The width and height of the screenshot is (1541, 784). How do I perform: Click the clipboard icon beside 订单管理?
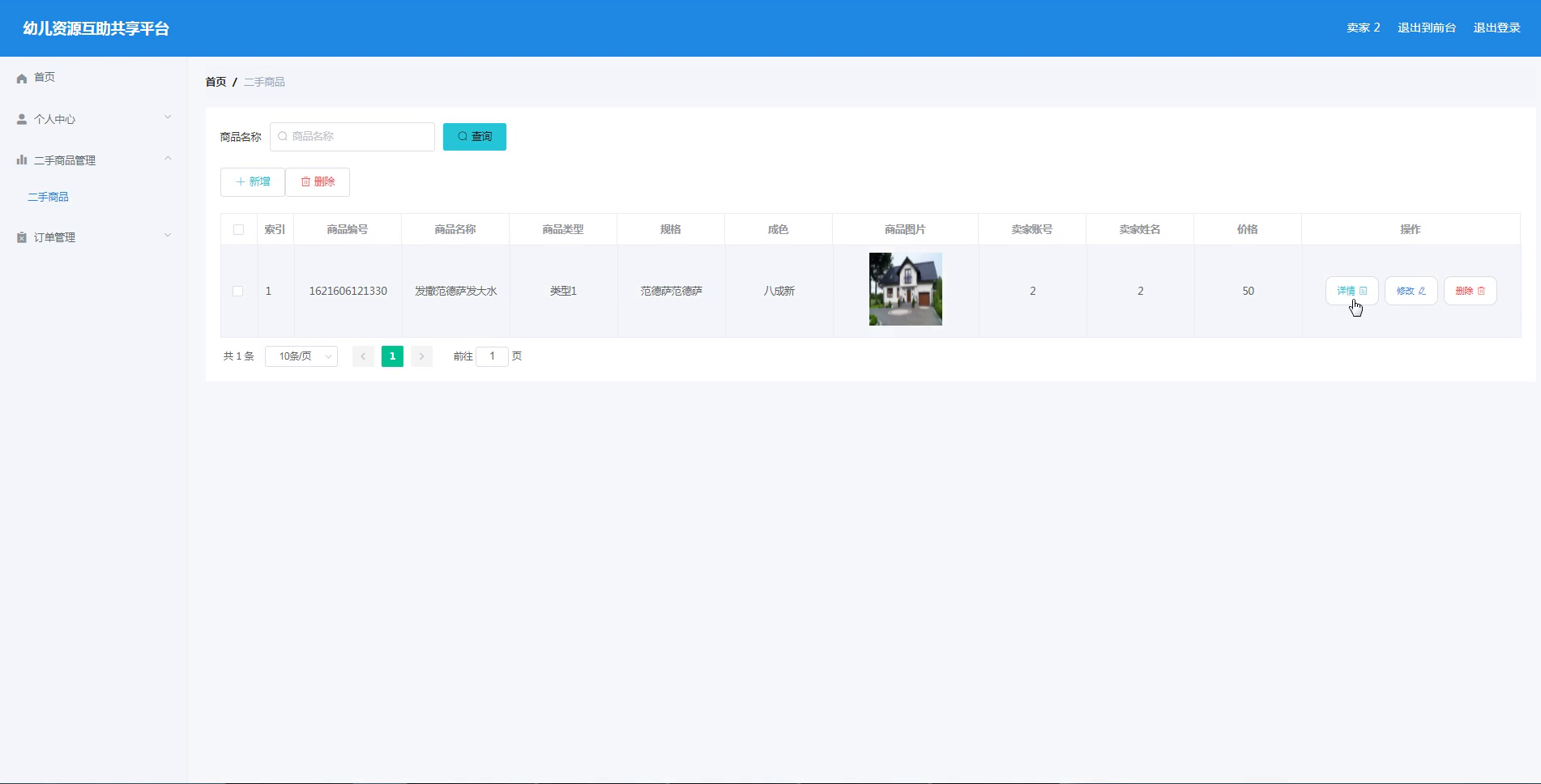(22, 237)
